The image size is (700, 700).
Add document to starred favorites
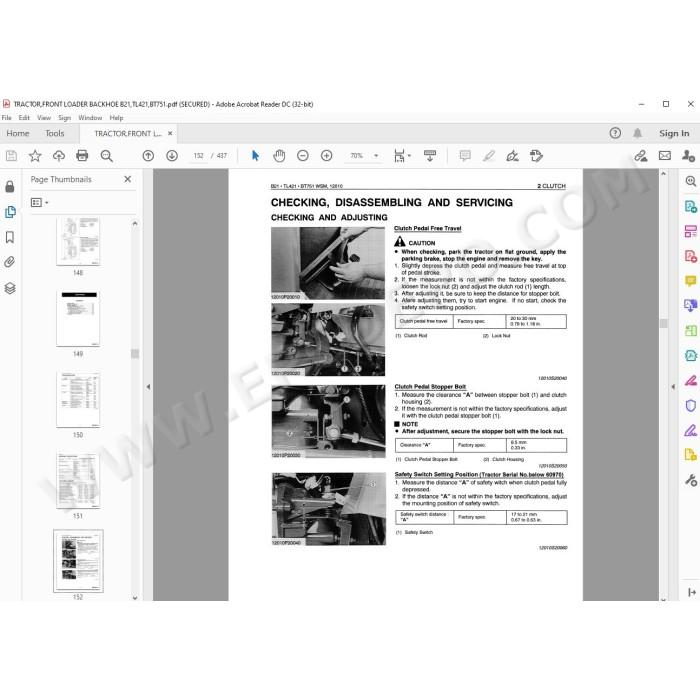tap(35, 156)
